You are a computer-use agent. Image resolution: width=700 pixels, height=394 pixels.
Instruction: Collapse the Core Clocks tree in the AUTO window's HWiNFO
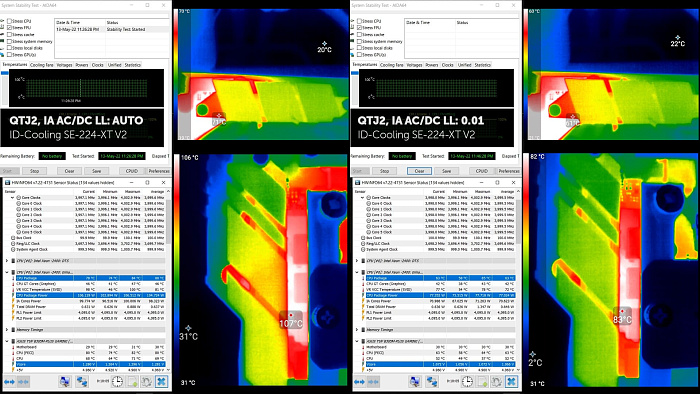point(12,197)
